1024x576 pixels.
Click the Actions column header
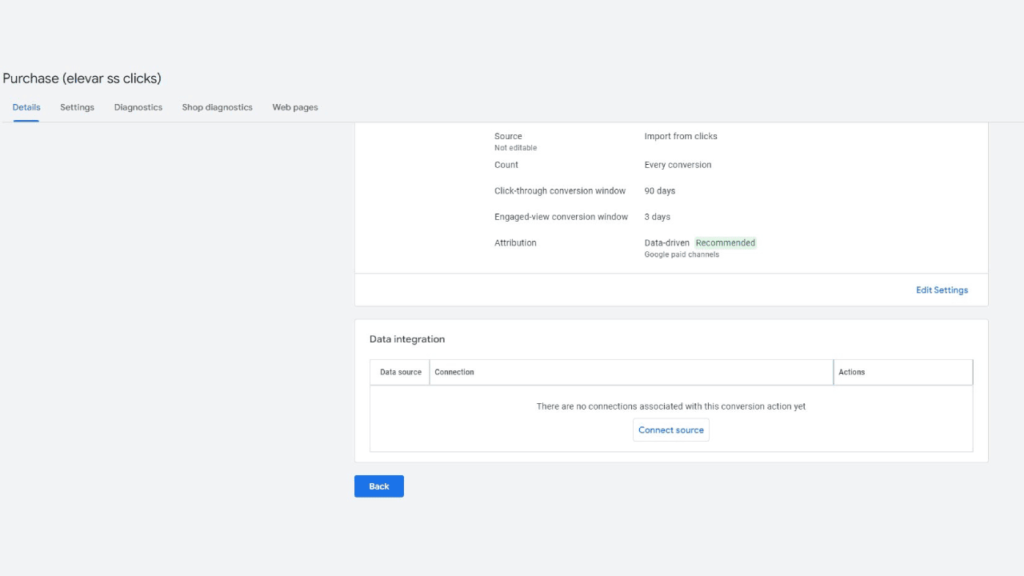[903, 372]
